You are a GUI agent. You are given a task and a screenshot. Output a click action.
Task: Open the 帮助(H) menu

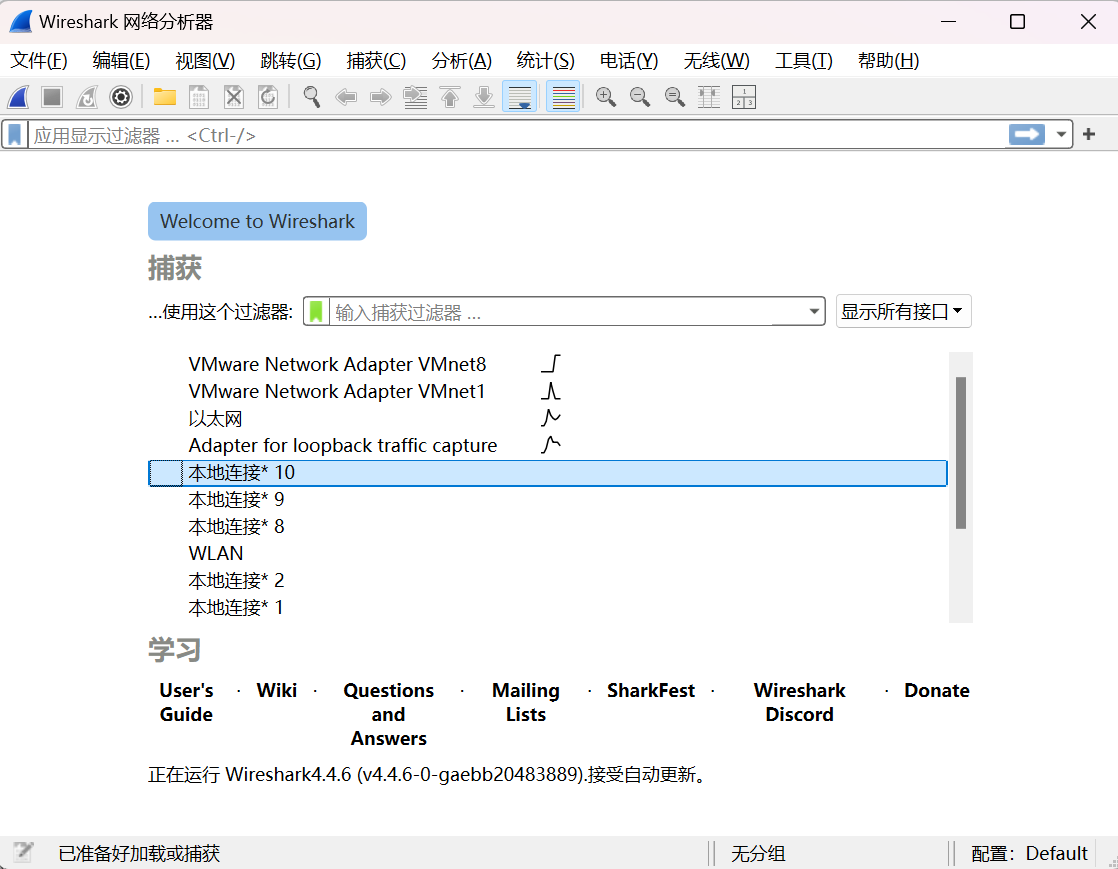[888, 61]
